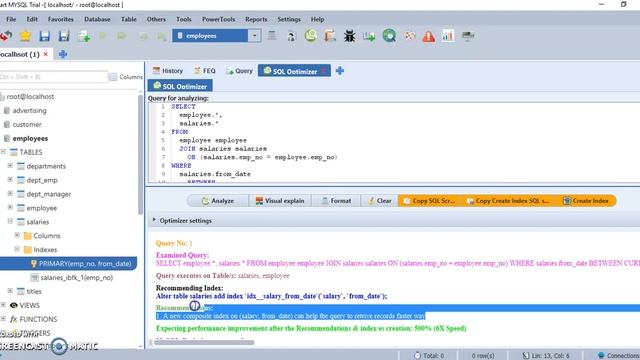Screen dimensions: 640x360
Task: Expand the dept_emp table node
Action: [x=10, y=180]
